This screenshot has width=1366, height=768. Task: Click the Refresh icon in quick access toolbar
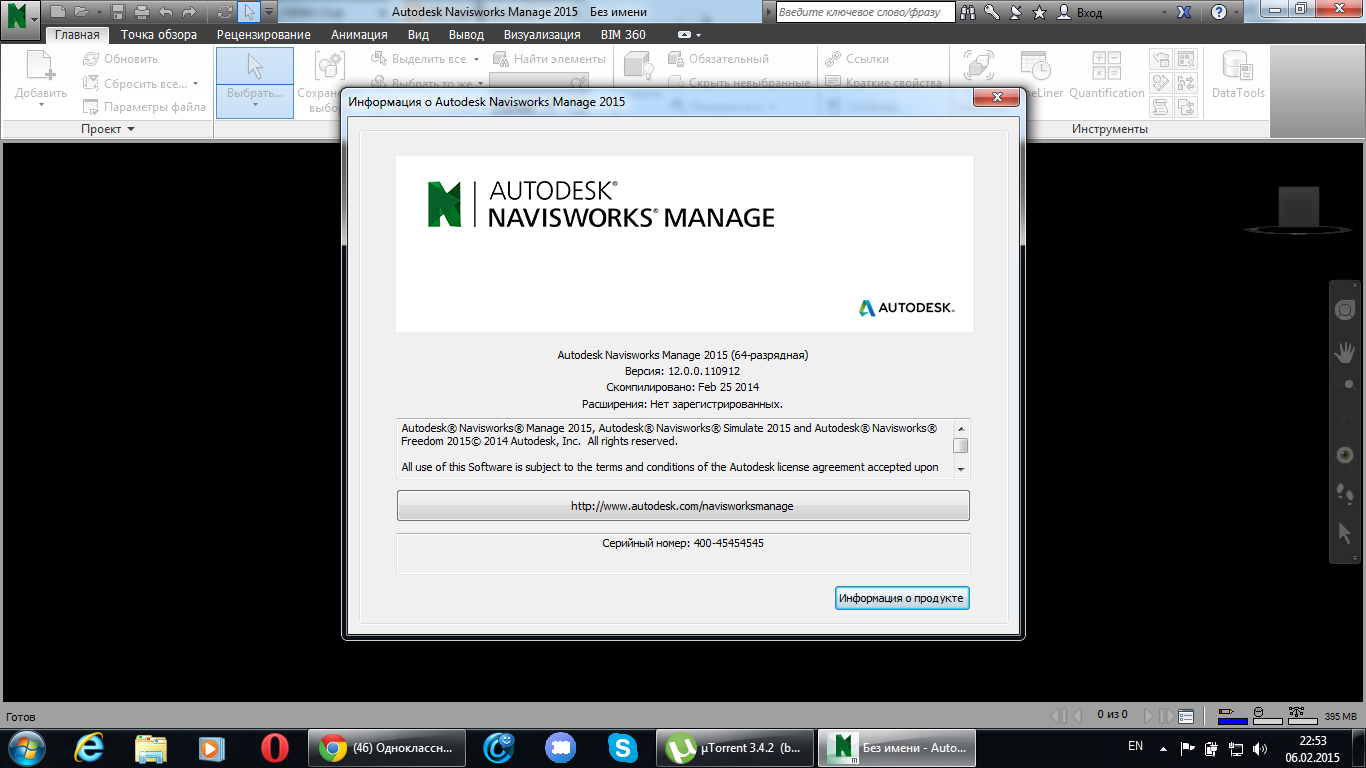pos(225,12)
